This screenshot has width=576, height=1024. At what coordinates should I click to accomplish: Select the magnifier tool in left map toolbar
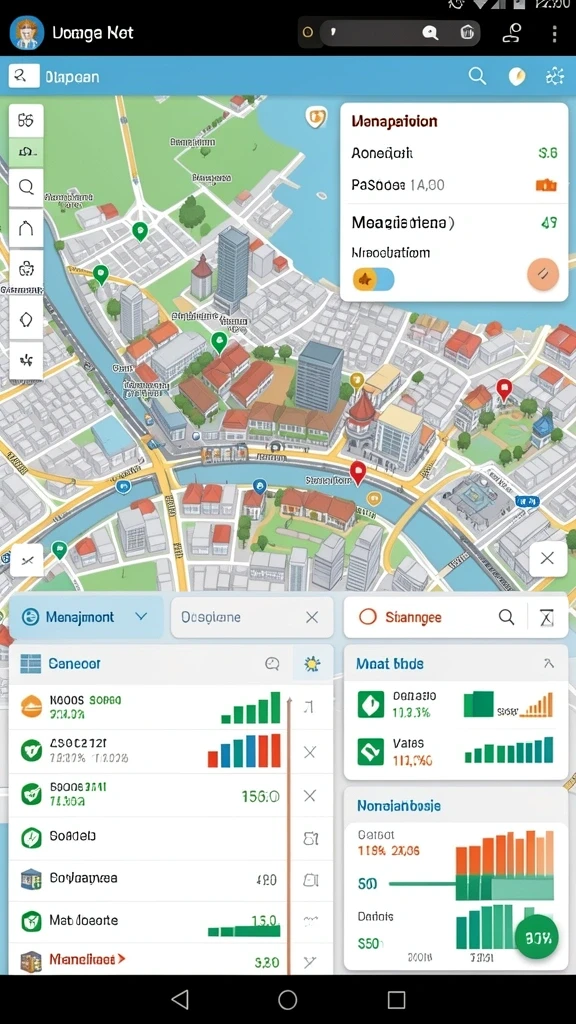26,188
